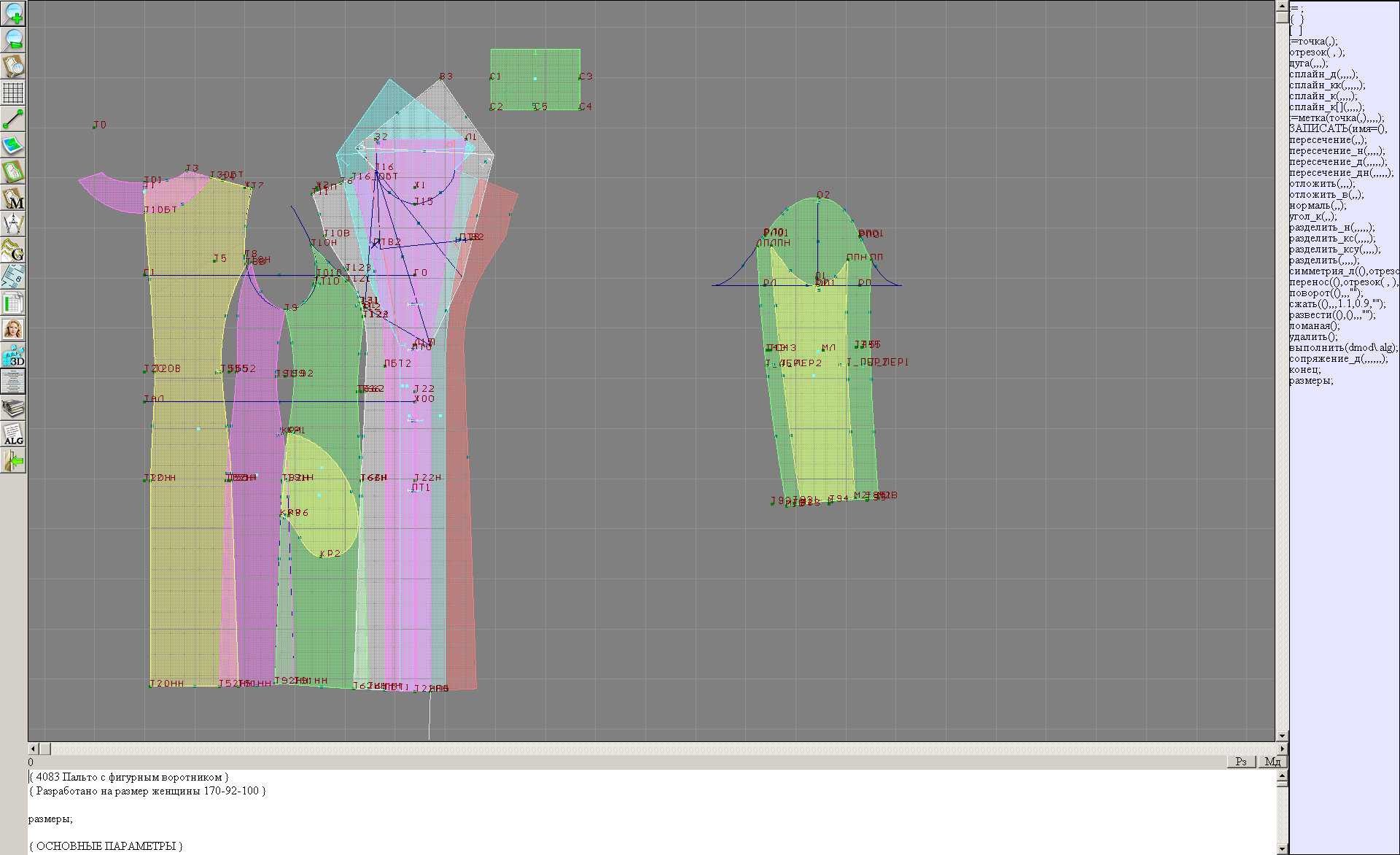
Task: Launch the 3D view icon
Action: pos(13,355)
